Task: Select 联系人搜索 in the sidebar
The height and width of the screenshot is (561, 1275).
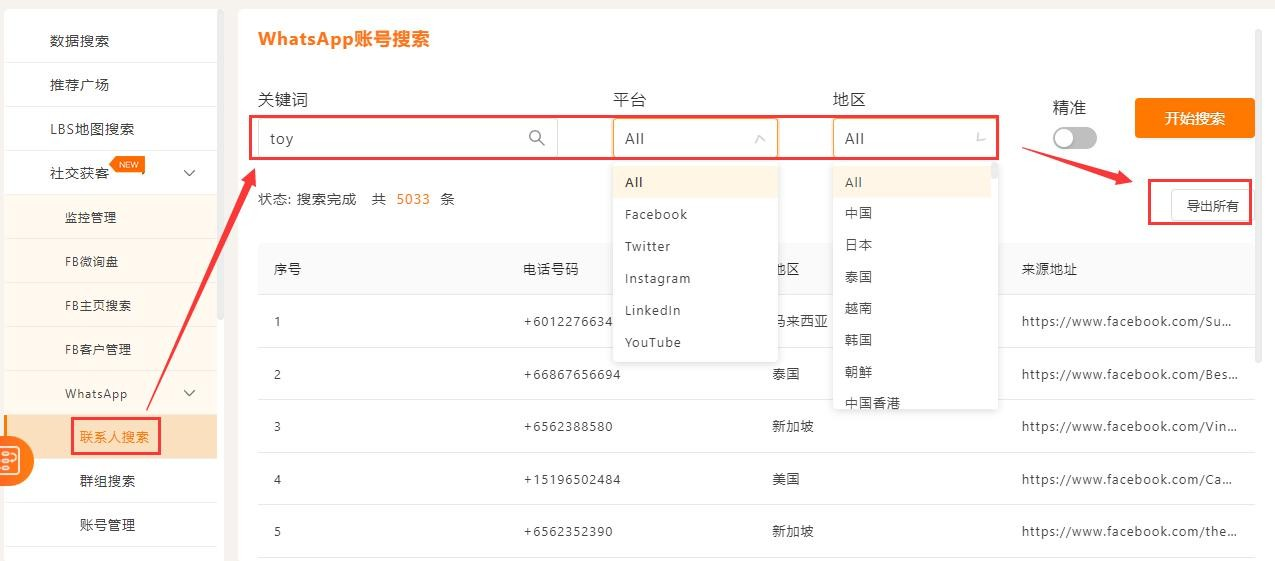Action: coord(114,437)
